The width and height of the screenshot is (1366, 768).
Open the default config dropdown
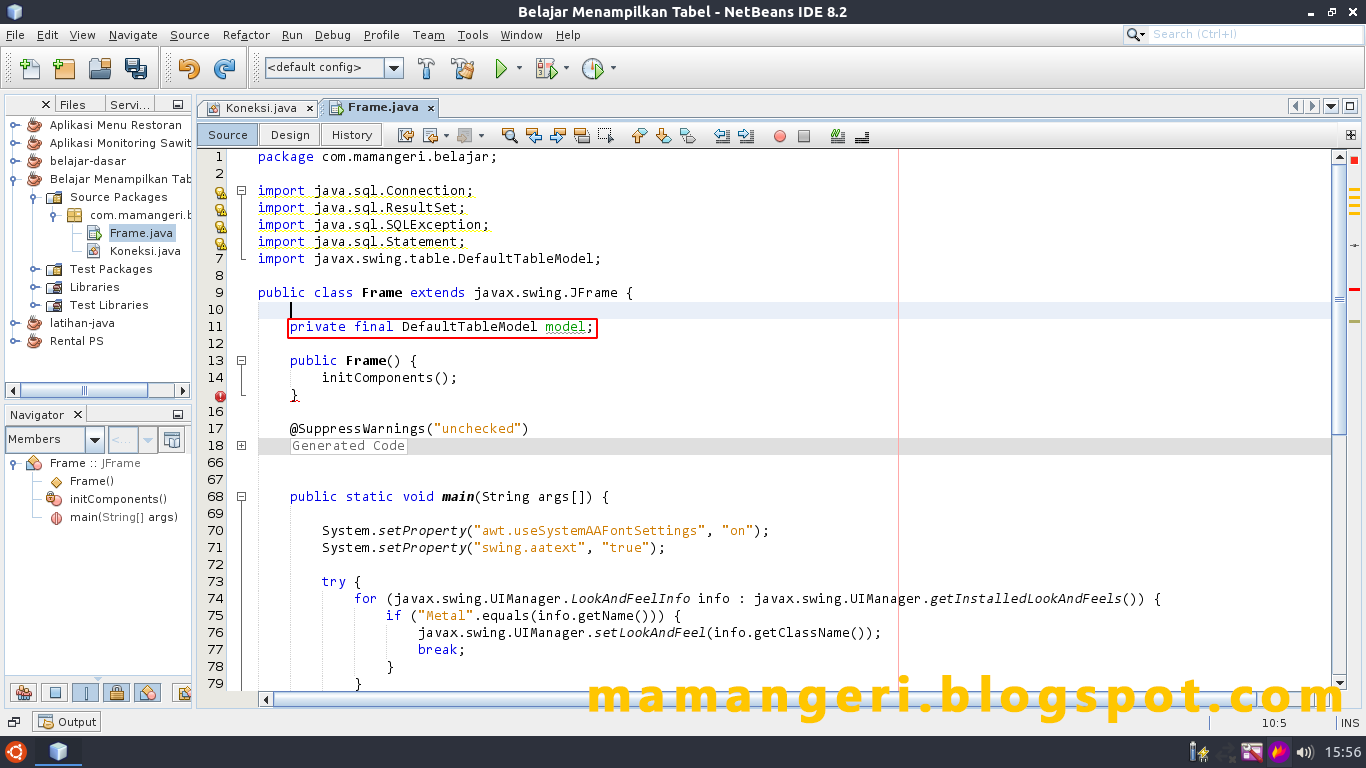coord(394,68)
